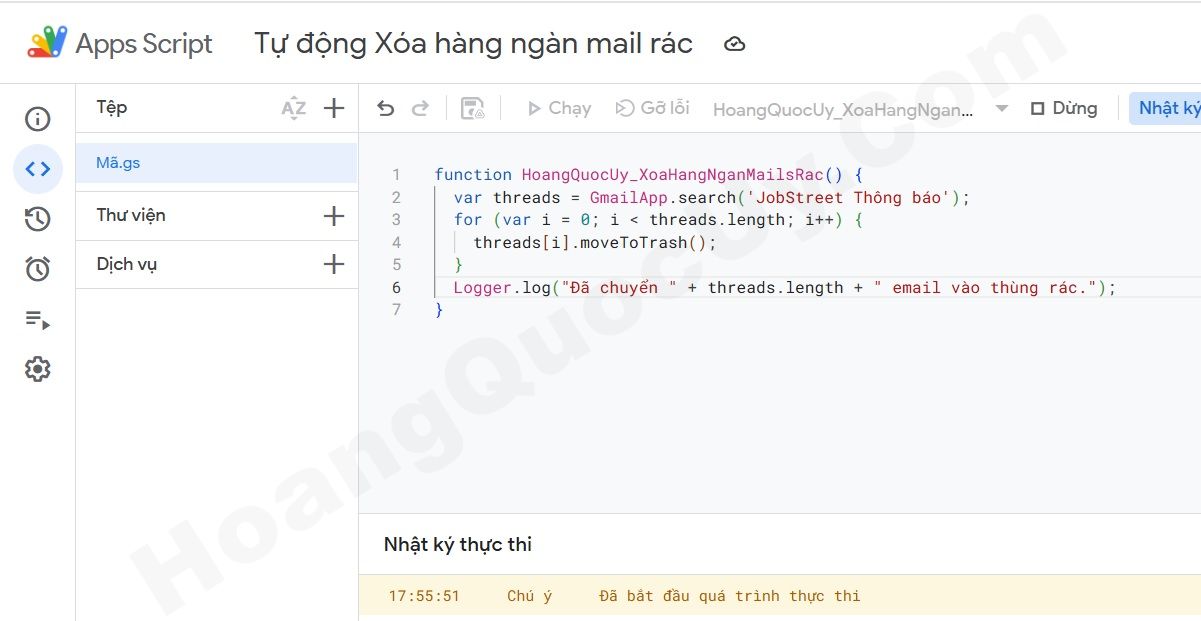Open the function selector dropdown

tap(861, 109)
